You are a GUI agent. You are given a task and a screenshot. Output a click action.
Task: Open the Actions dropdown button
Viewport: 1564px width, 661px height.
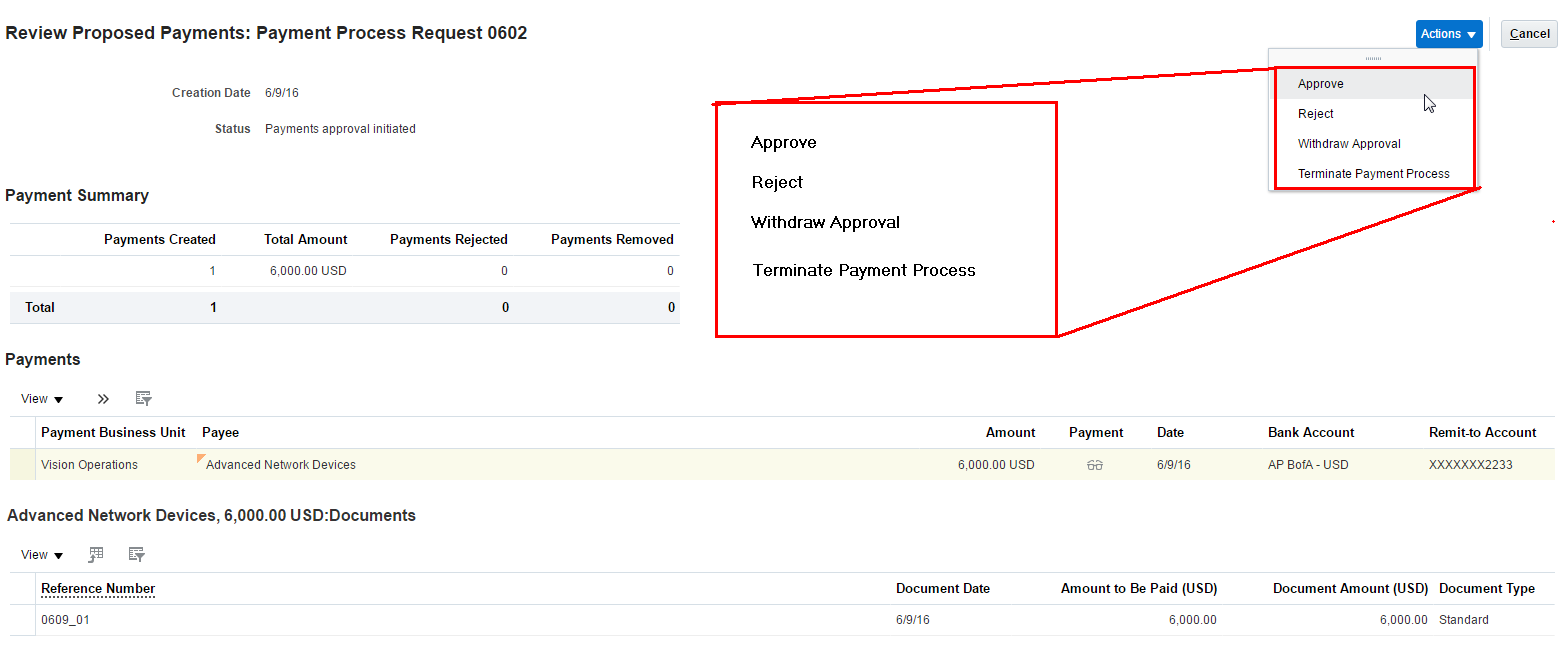tap(1449, 34)
